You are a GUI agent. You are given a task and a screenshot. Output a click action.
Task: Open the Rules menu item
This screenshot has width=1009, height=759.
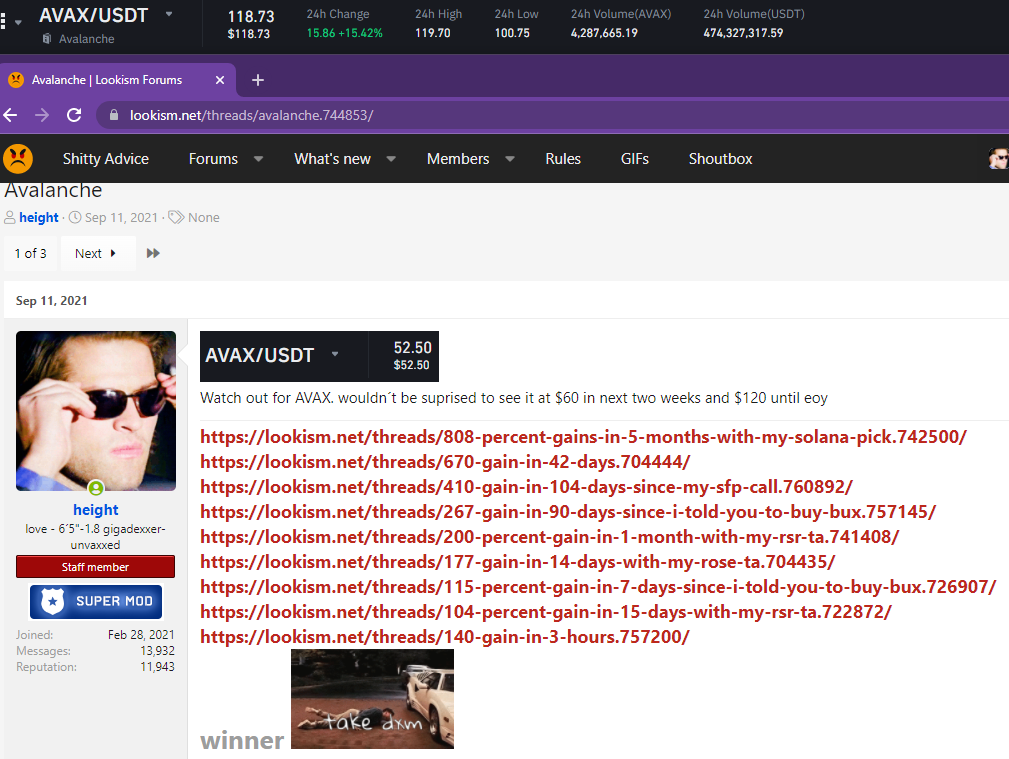coord(563,158)
